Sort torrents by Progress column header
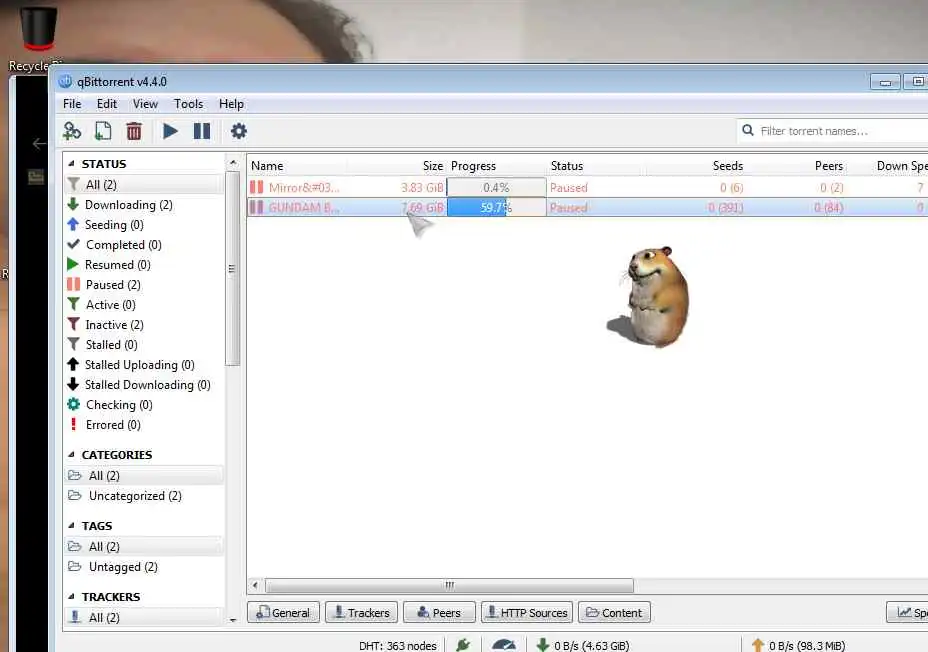Image resolution: width=928 pixels, height=652 pixels. pyautogui.click(x=497, y=166)
